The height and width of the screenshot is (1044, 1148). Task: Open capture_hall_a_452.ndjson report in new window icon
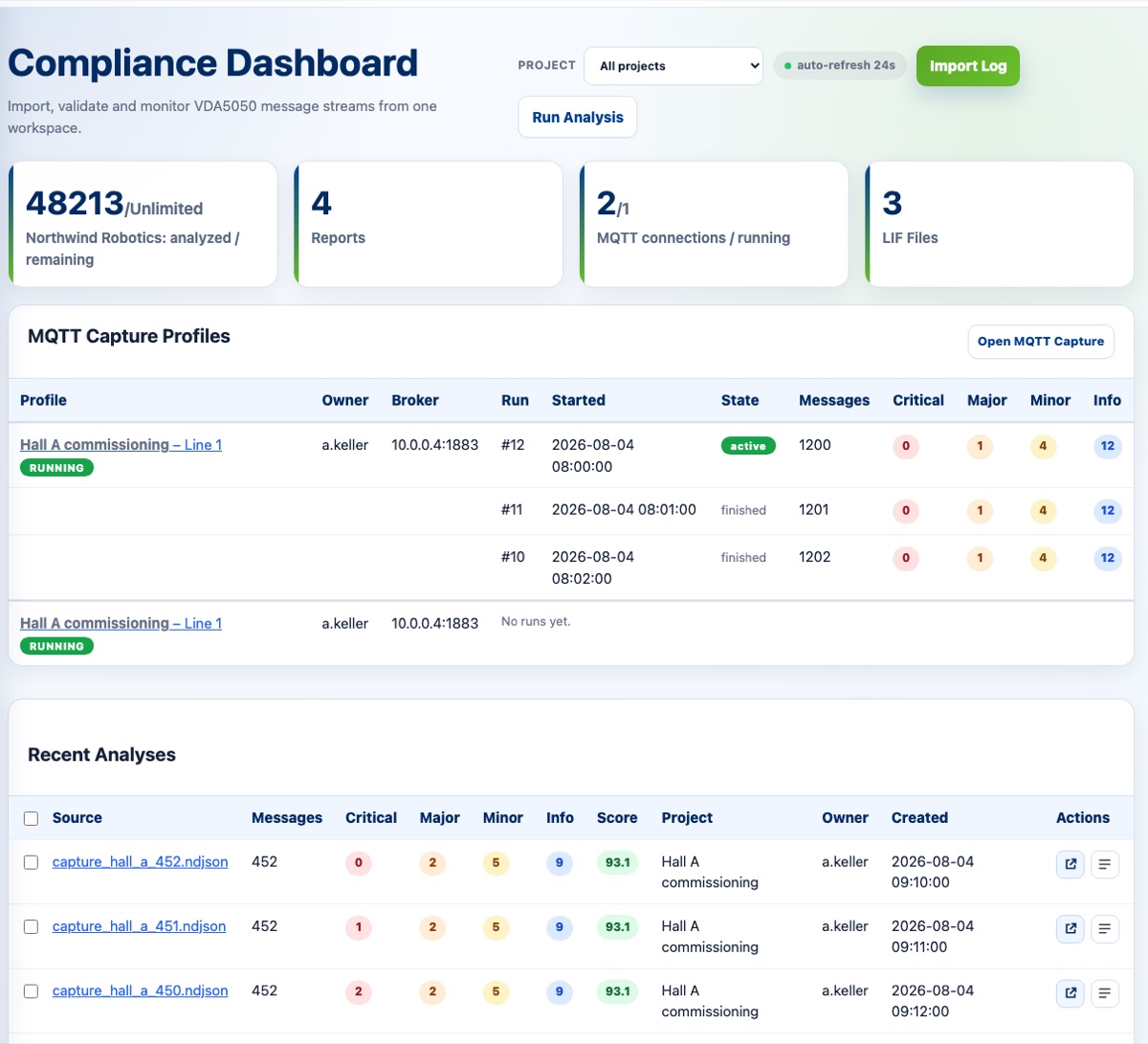(x=1071, y=864)
